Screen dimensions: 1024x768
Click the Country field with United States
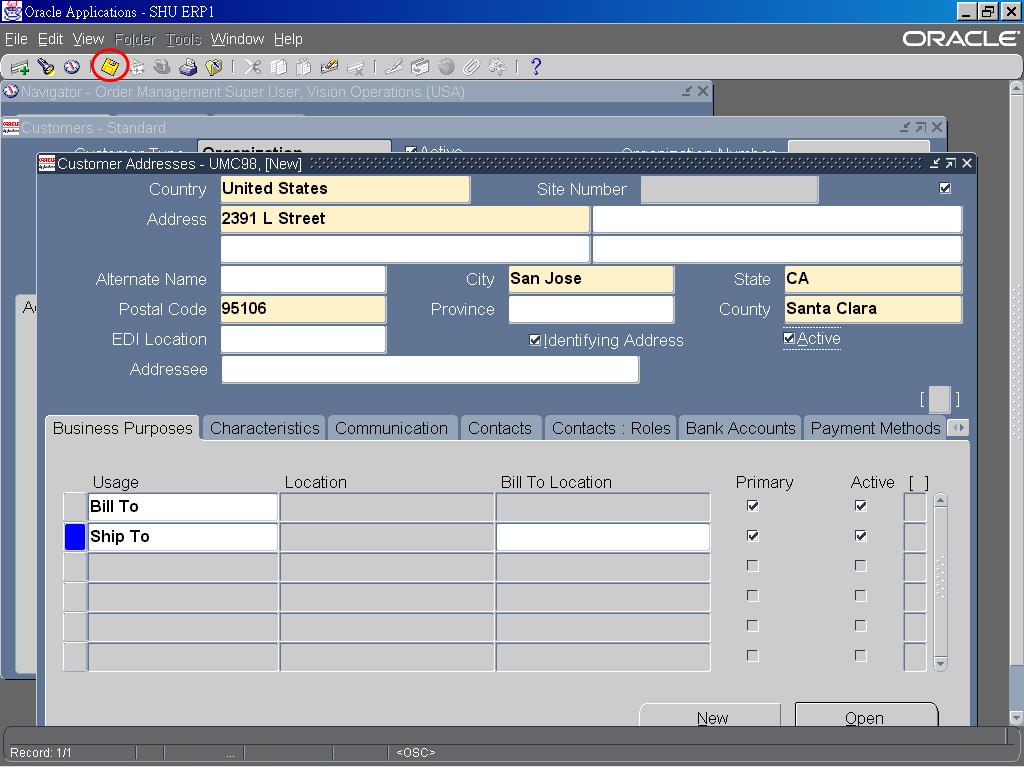pyautogui.click(x=345, y=189)
